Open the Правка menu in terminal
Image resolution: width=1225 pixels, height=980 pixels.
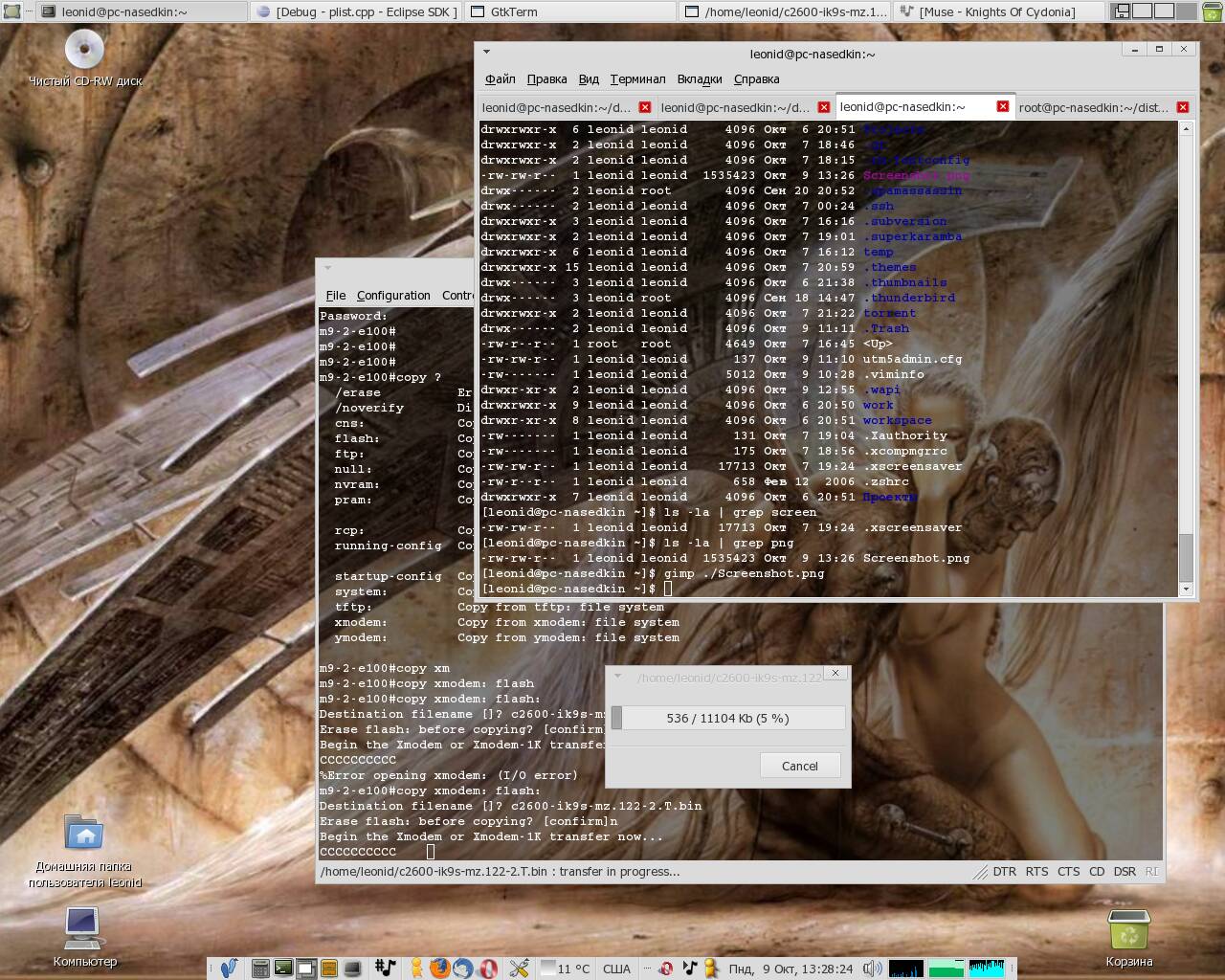(546, 78)
